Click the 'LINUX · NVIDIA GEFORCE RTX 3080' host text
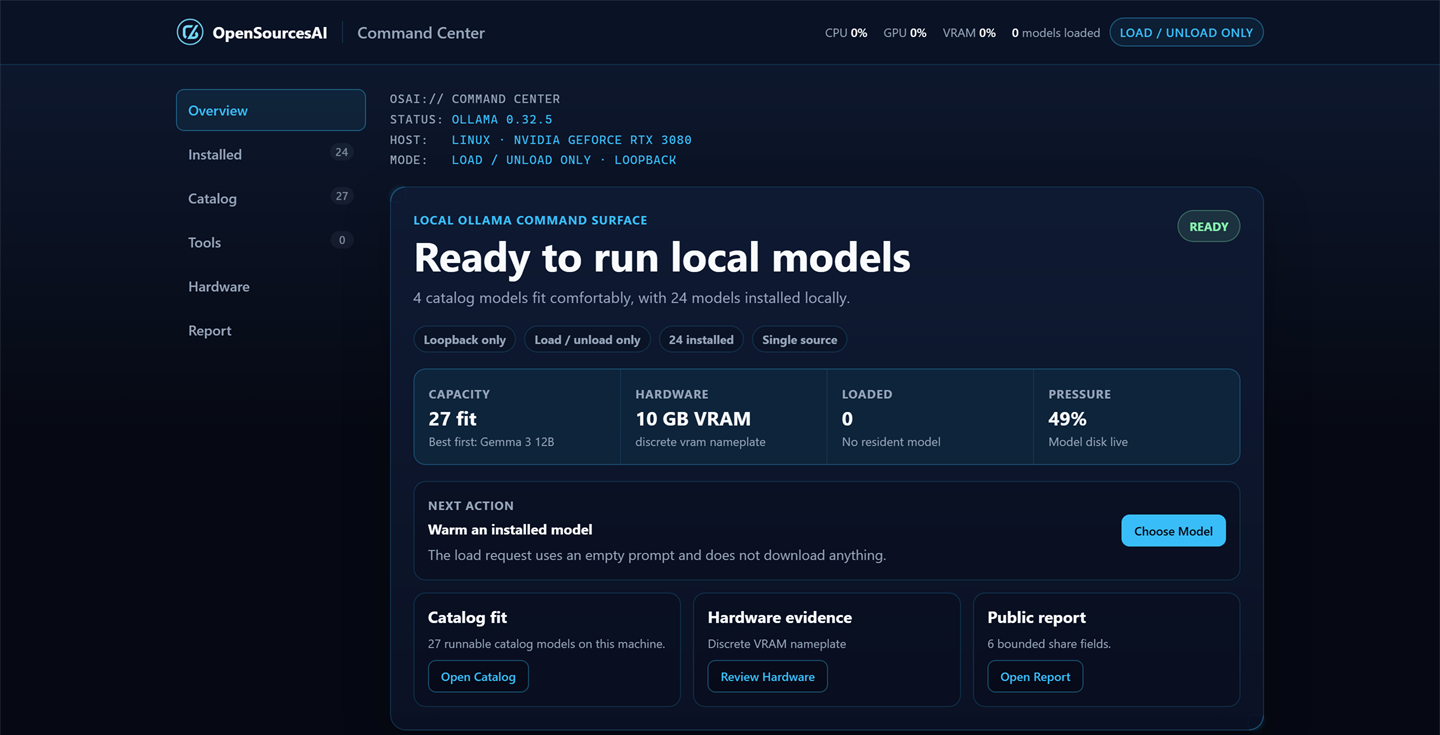 [571, 140]
